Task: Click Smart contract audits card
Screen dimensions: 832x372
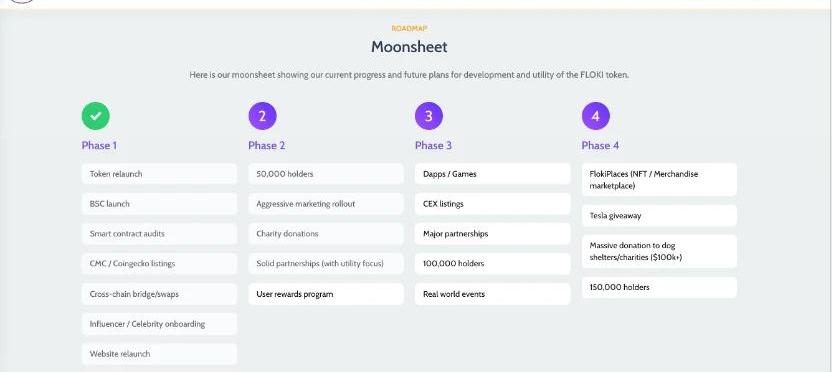Action: pyautogui.click(x=159, y=233)
